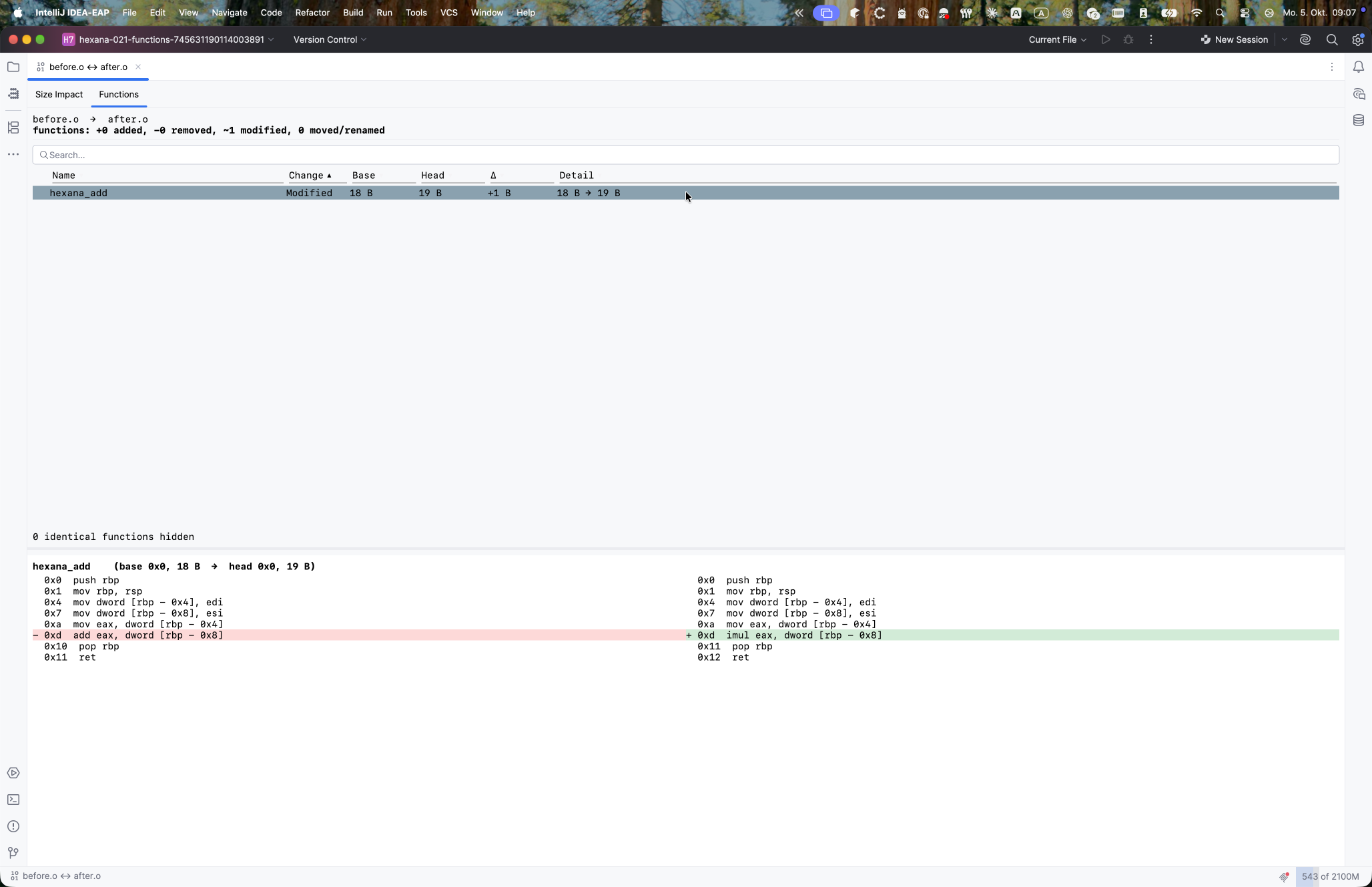This screenshot has width=1372, height=887.
Task: Open IDE Settings gear
Action: [1358, 39]
